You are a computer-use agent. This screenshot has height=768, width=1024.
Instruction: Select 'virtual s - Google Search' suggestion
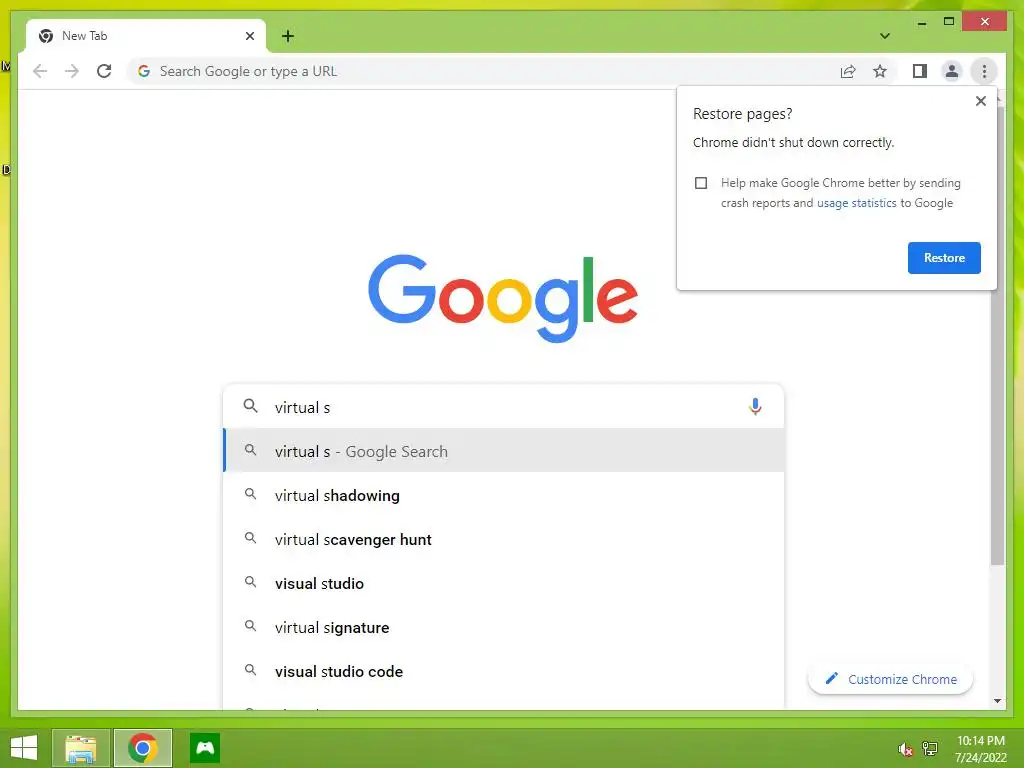pos(503,451)
